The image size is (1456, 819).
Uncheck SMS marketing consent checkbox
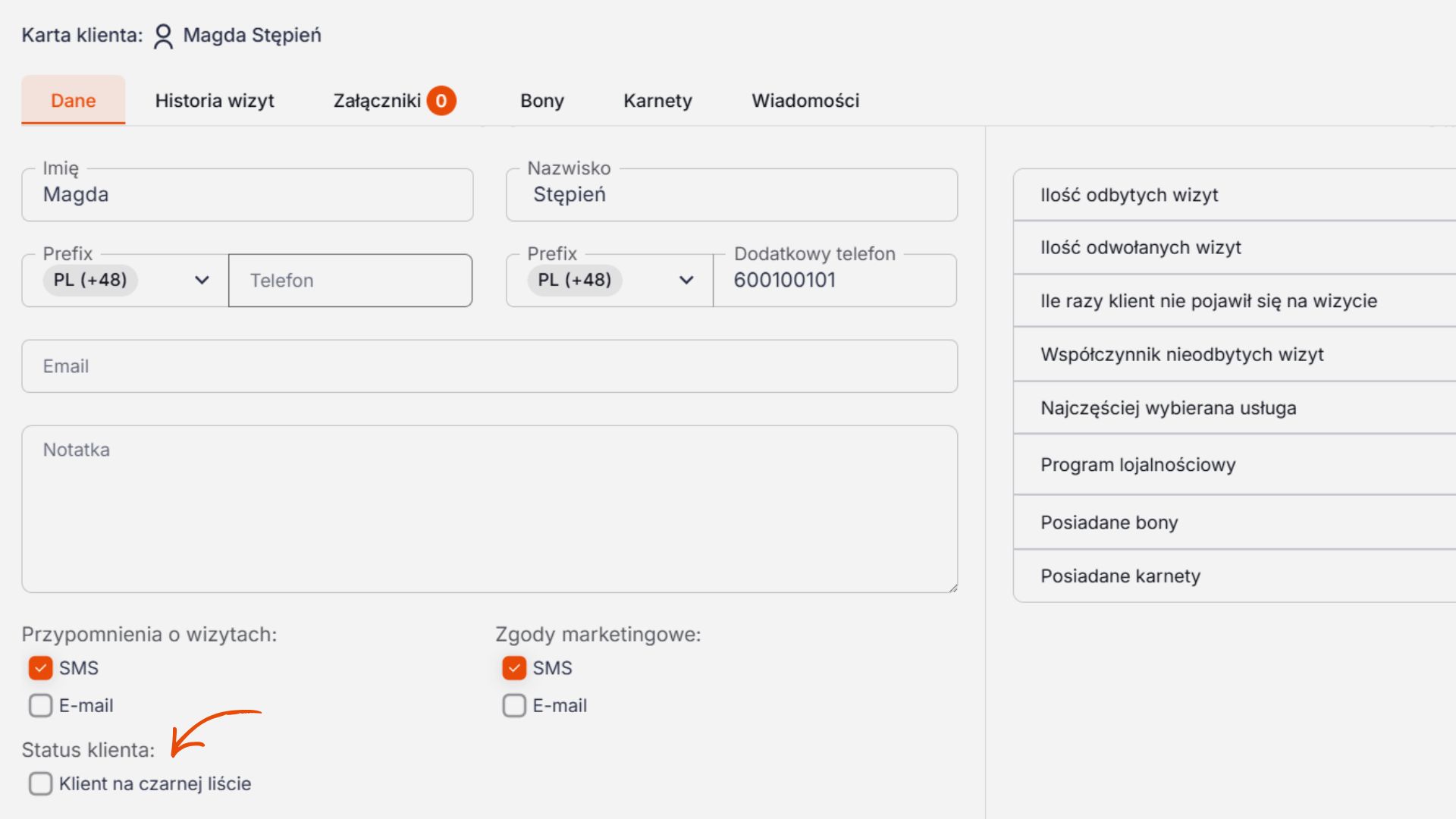pyautogui.click(x=514, y=668)
